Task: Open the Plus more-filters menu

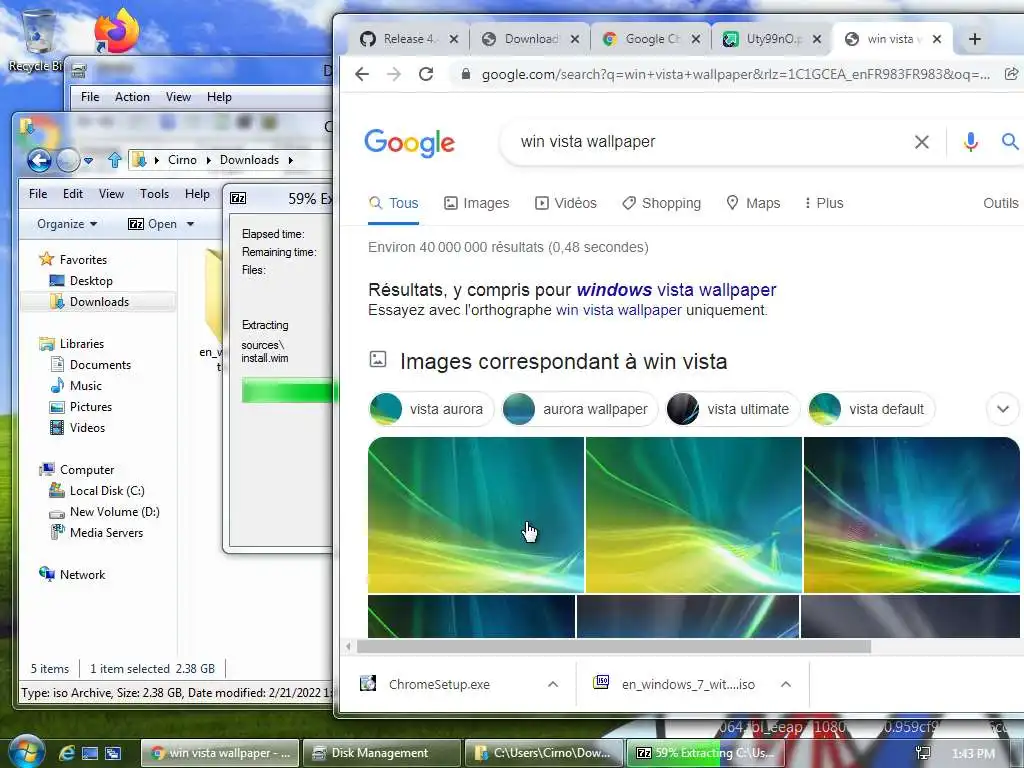Action: pos(824,203)
